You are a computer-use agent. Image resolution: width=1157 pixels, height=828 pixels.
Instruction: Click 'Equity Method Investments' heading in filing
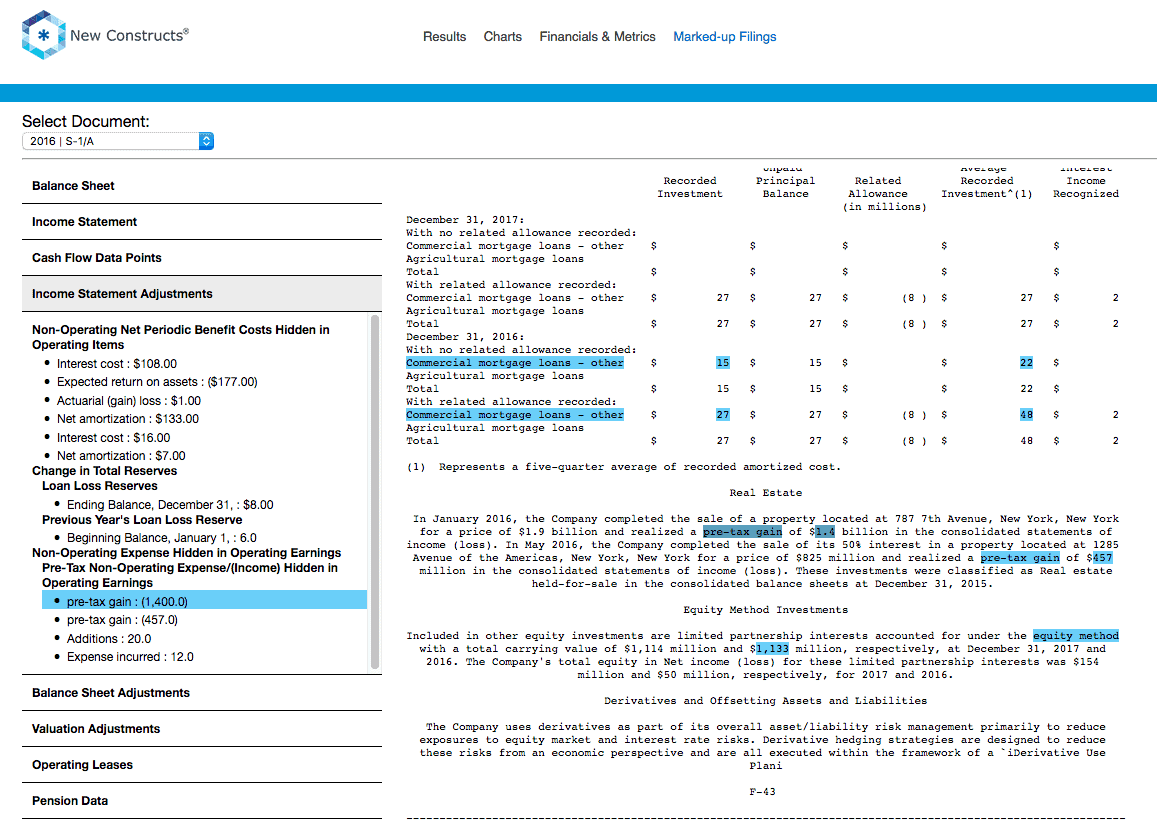click(x=766, y=610)
